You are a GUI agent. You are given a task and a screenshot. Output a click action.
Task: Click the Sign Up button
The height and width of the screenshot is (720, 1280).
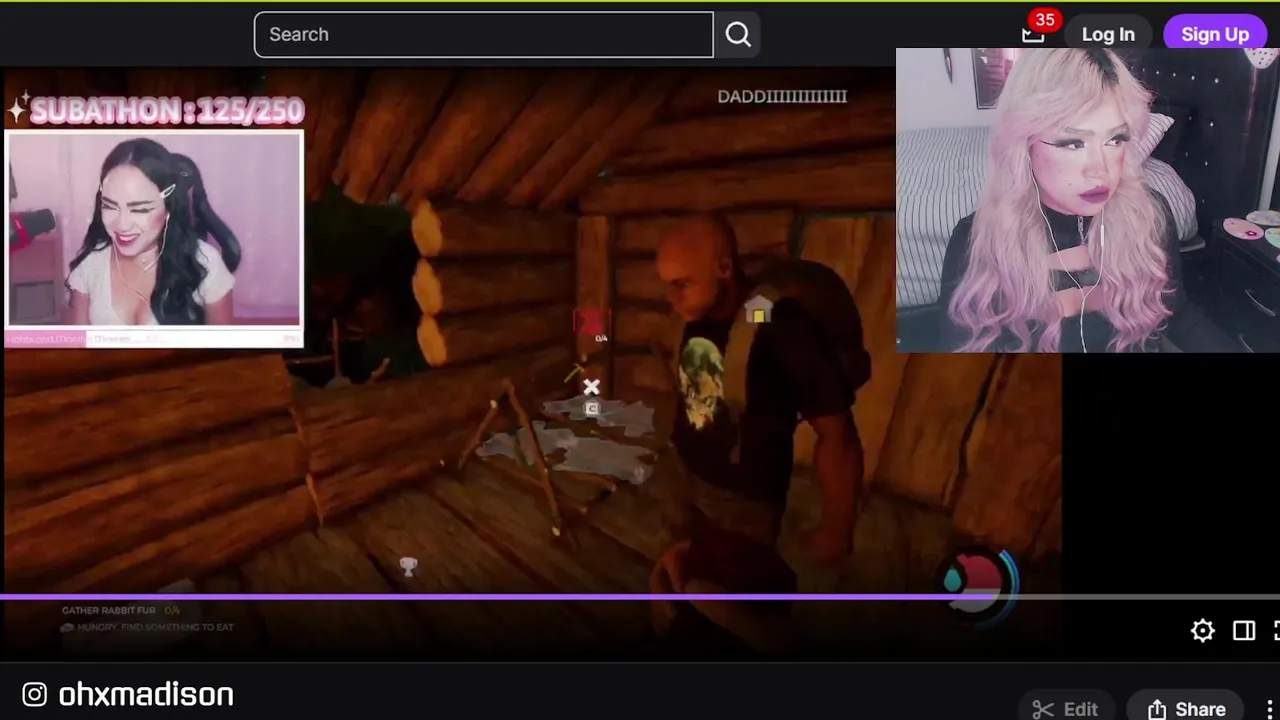1214,34
